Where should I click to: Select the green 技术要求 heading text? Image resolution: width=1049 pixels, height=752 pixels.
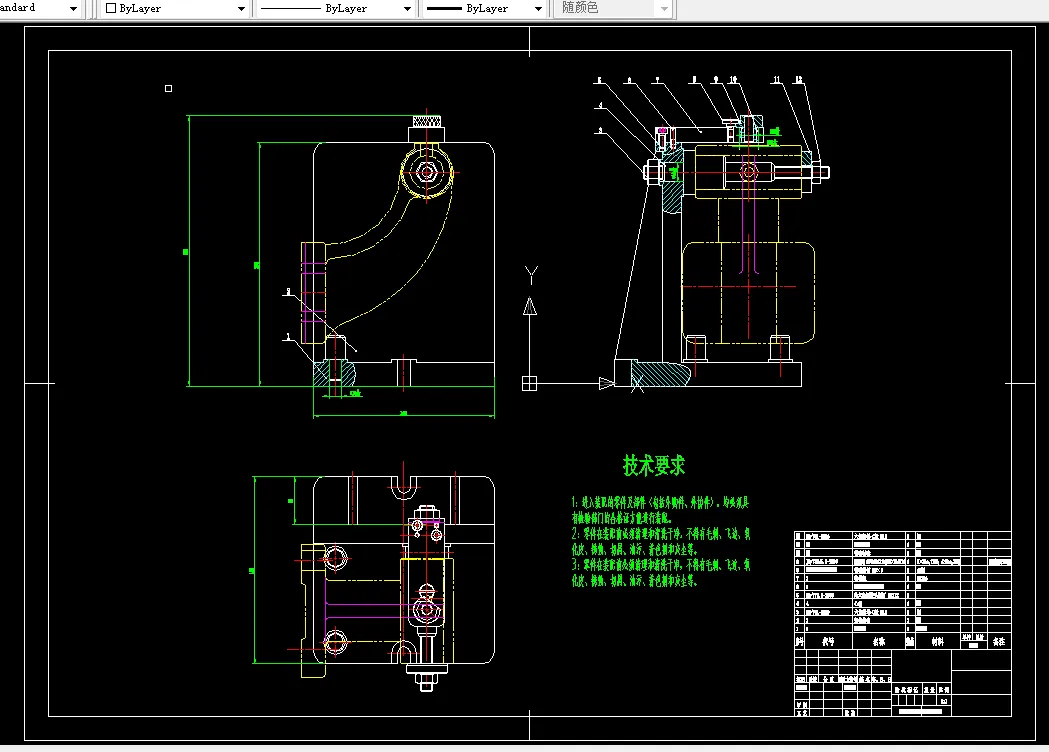click(x=654, y=465)
